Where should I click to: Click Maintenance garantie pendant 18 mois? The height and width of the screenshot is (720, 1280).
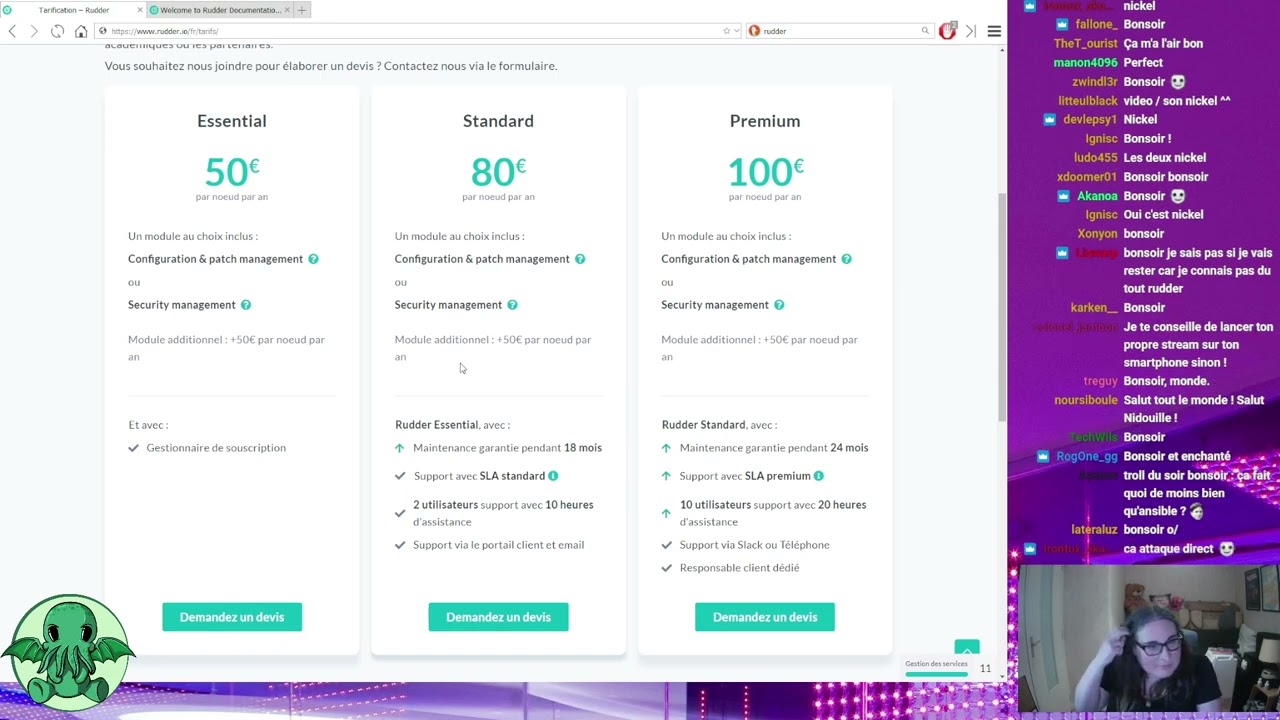coord(507,448)
